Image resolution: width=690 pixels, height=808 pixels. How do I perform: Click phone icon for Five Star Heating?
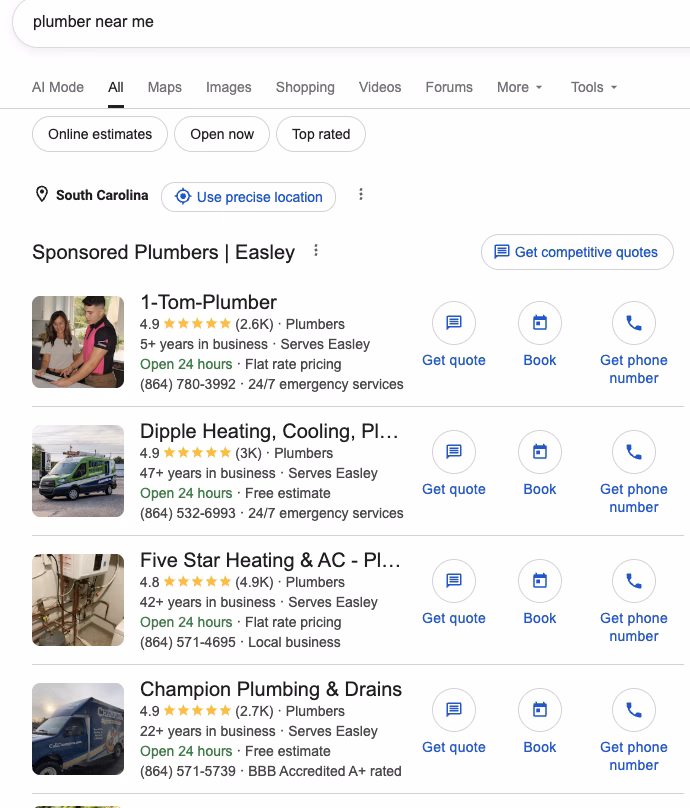click(x=634, y=581)
